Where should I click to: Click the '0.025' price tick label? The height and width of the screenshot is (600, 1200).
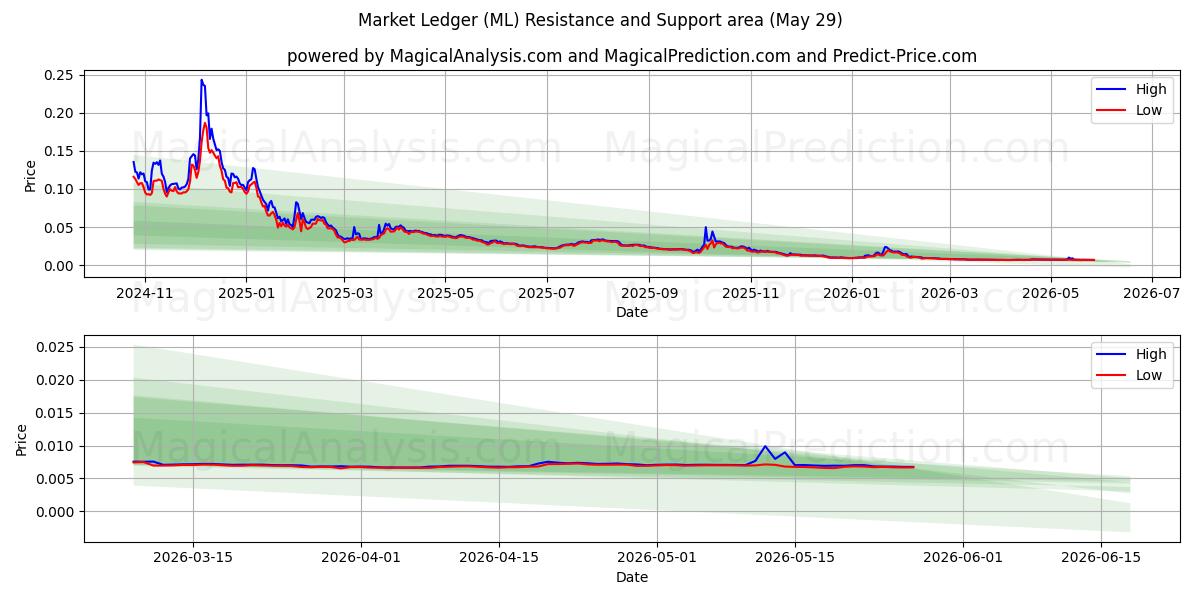click(55, 347)
